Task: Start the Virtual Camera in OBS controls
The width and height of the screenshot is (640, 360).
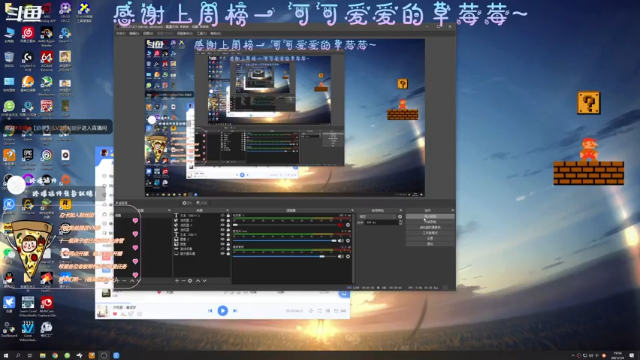Action: pyautogui.click(x=430, y=227)
